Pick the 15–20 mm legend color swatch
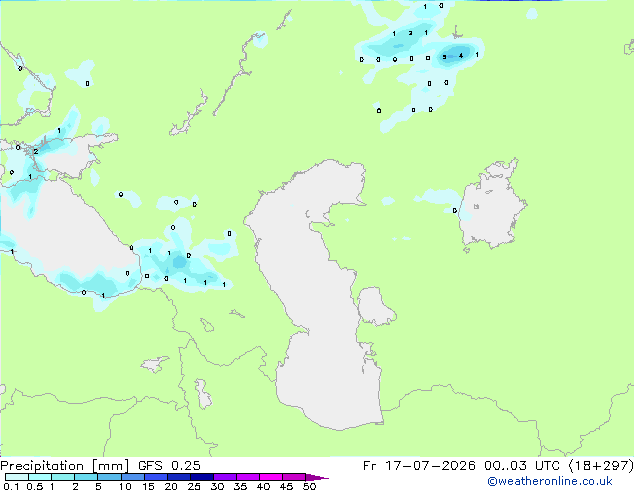634x490 pixels. [155, 477]
